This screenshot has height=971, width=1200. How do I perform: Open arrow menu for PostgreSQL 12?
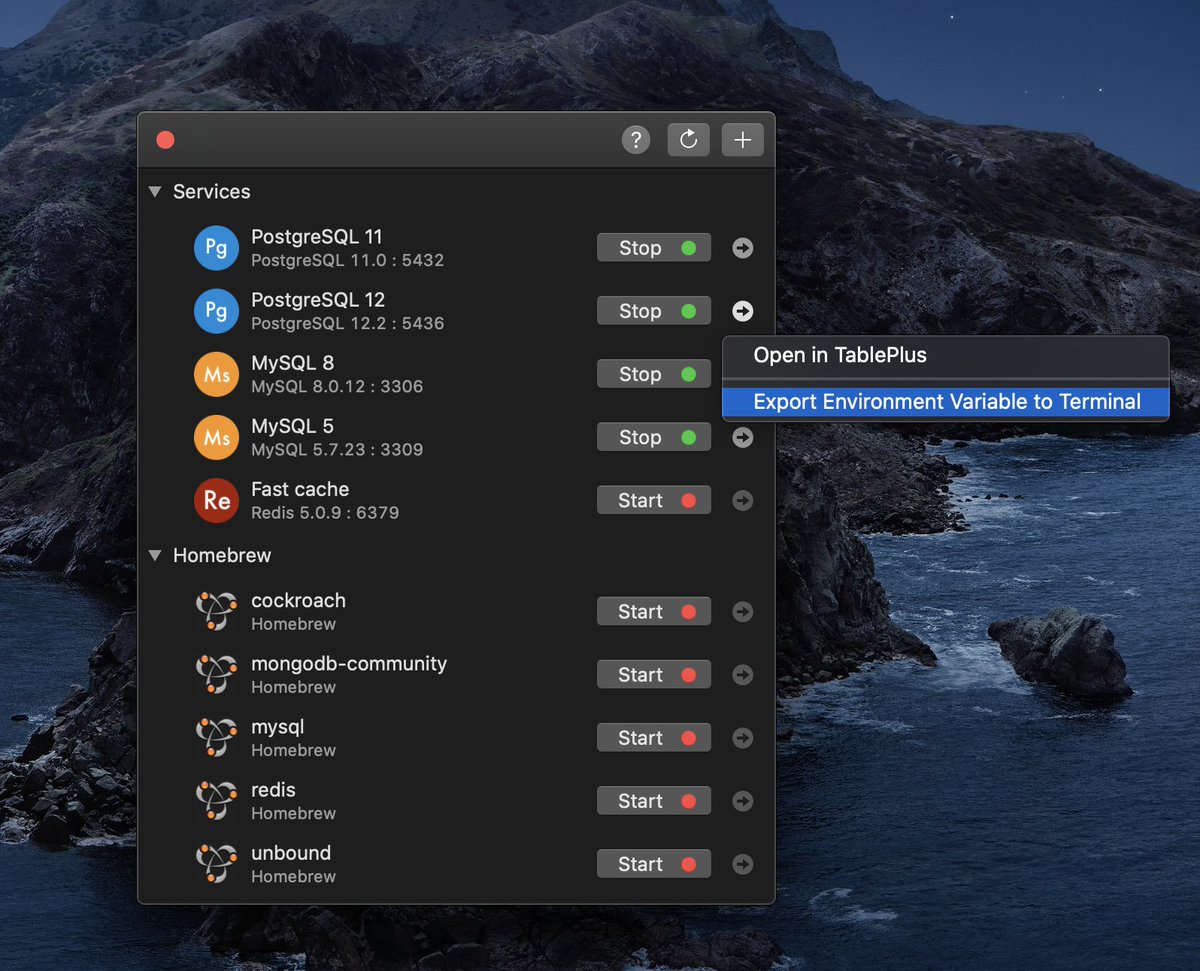pos(742,311)
